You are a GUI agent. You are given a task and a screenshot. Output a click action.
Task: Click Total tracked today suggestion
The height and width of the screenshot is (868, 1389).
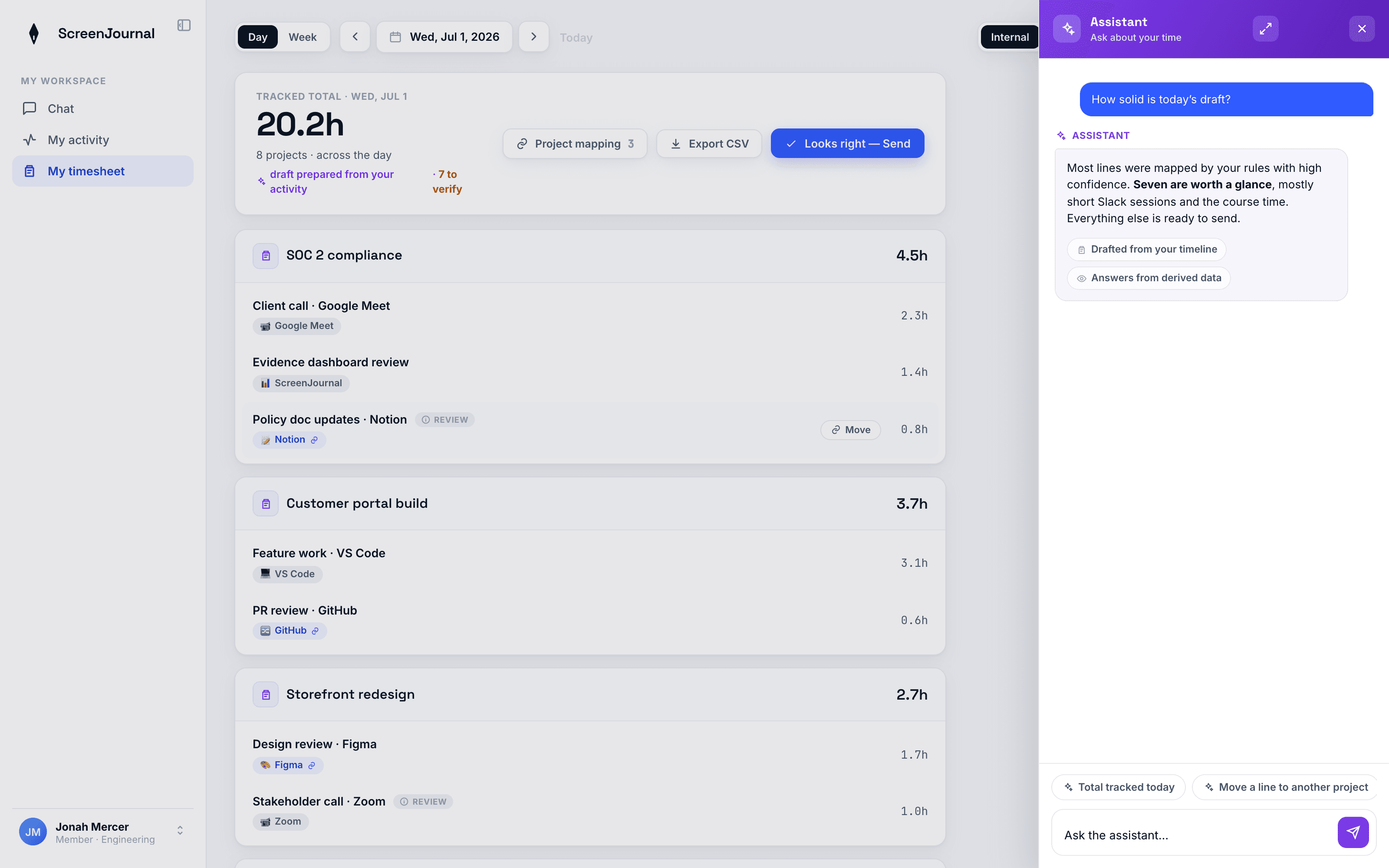(1119, 788)
